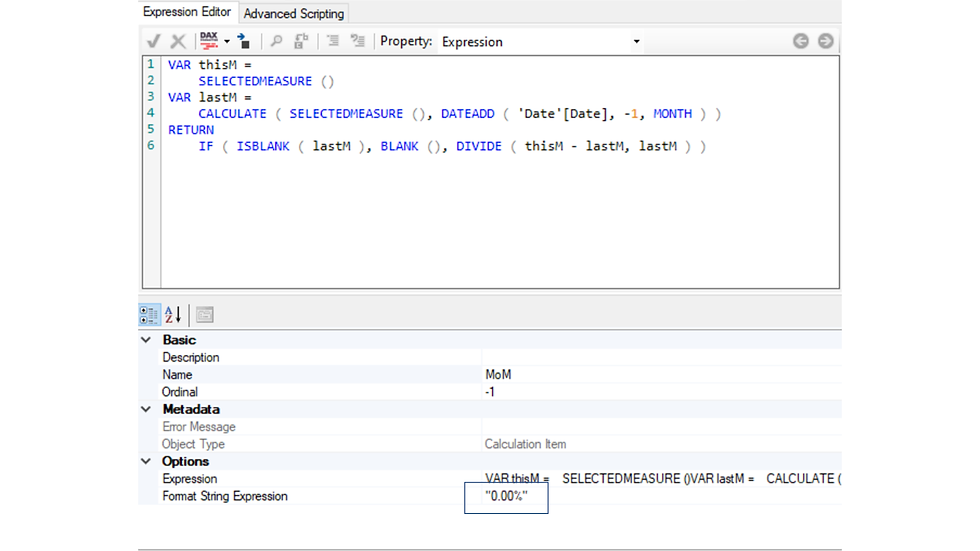Click the uncomment lines toolbar icon
This screenshot has width=980, height=551.
point(358,41)
